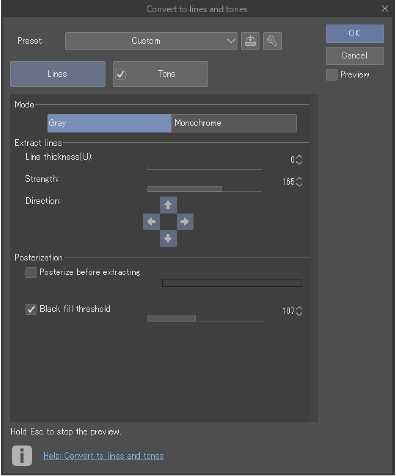396x476 pixels.
Task: Click the Line thickness value 0
Action: coord(292,160)
